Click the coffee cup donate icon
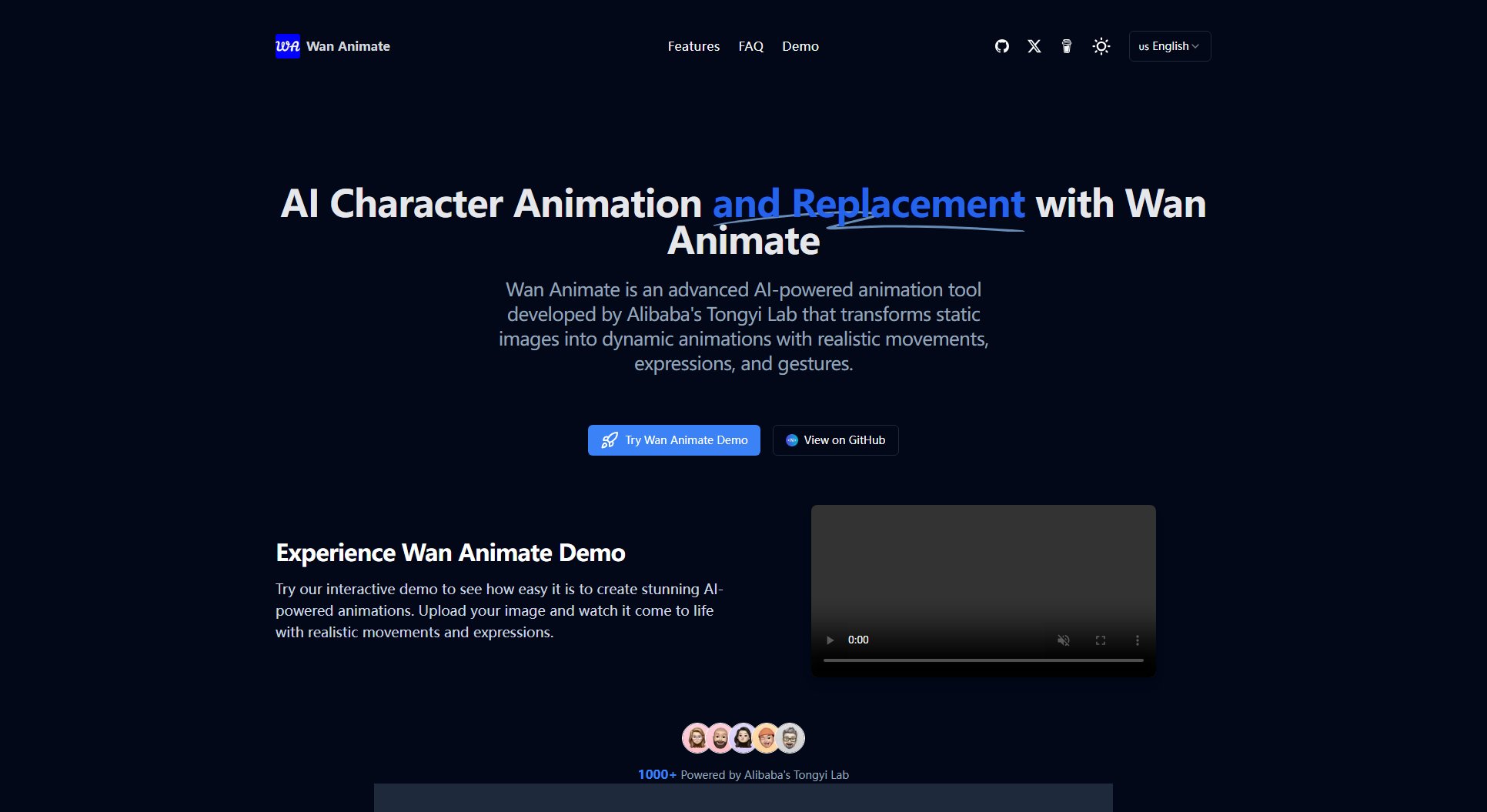 (x=1067, y=46)
